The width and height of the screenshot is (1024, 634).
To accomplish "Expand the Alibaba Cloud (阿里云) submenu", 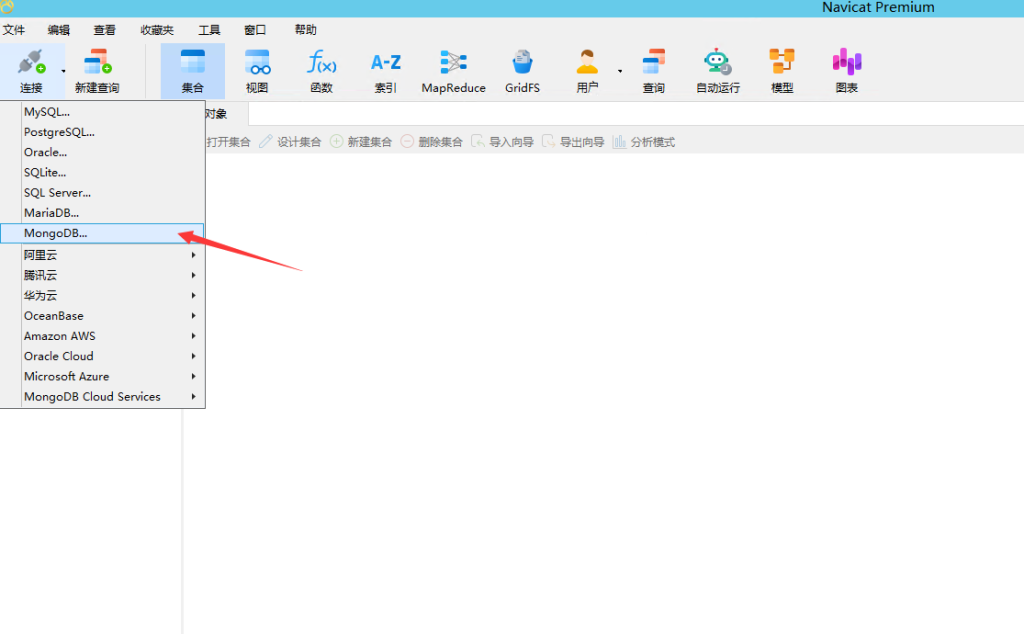I will 108,255.
